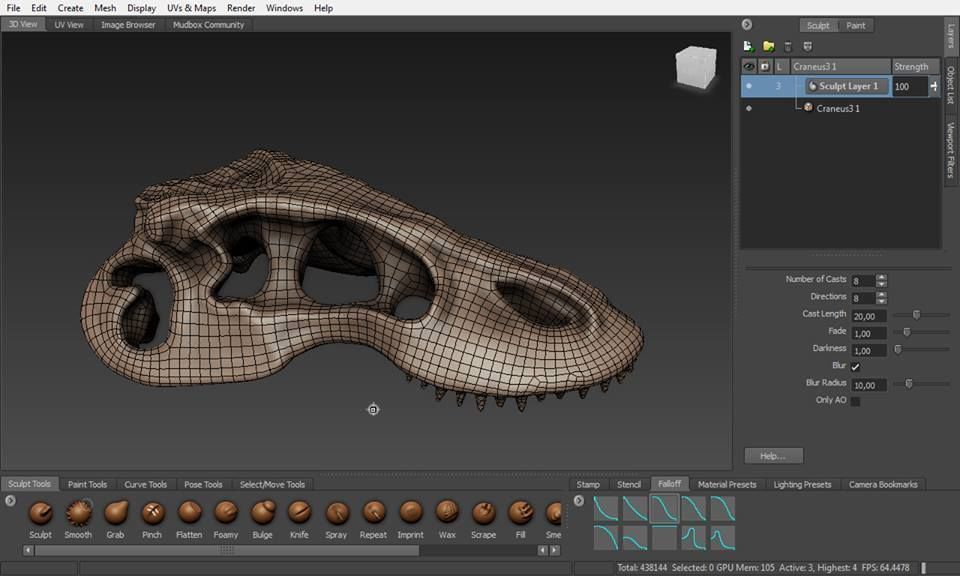Click the delete layer trash icon

pyautogui.click(x=788, y=47)
